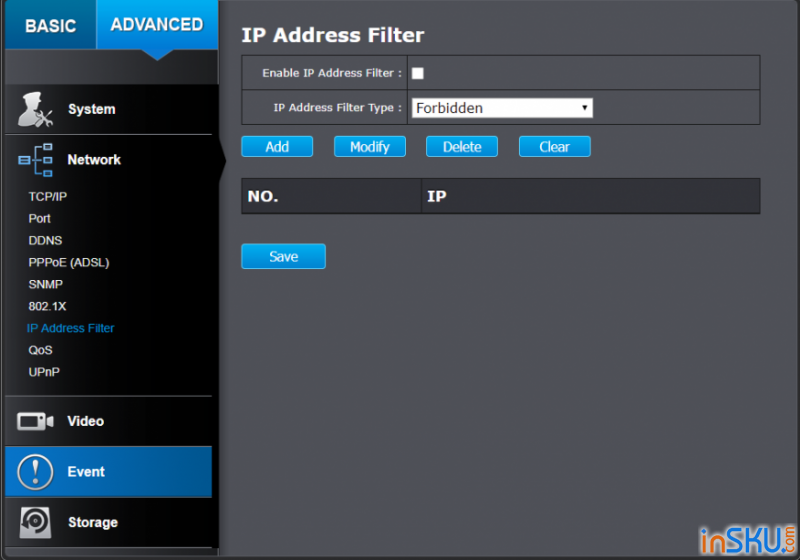Click the Storage disk icon
The height and width of the screenshot is (560, 800).
pyautogui.click(x=35, y=522)
